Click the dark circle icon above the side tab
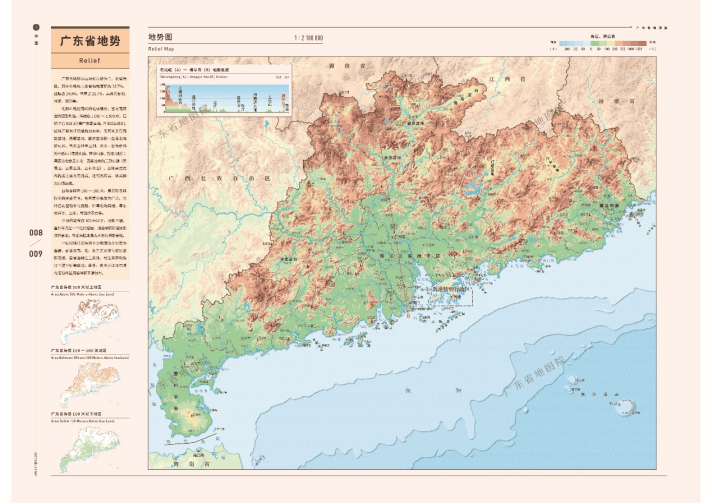Image resolution: width=712 pixels, height=504 pixels. point(36,28)
